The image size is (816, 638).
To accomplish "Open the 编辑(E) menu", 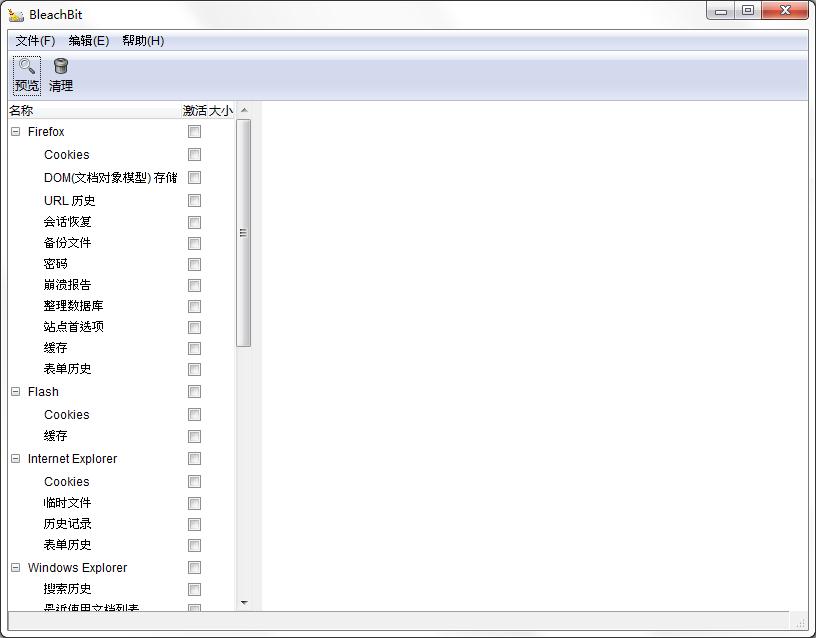I will click(x=89, y=41).
